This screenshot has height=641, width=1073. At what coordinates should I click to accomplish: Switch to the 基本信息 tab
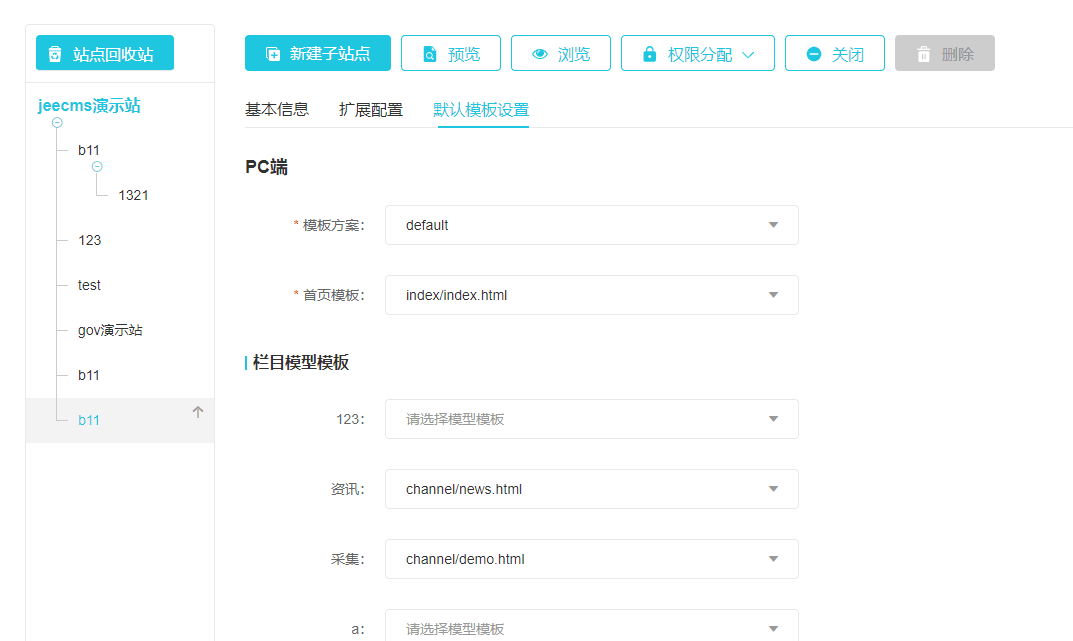click(x=277, y=109)
